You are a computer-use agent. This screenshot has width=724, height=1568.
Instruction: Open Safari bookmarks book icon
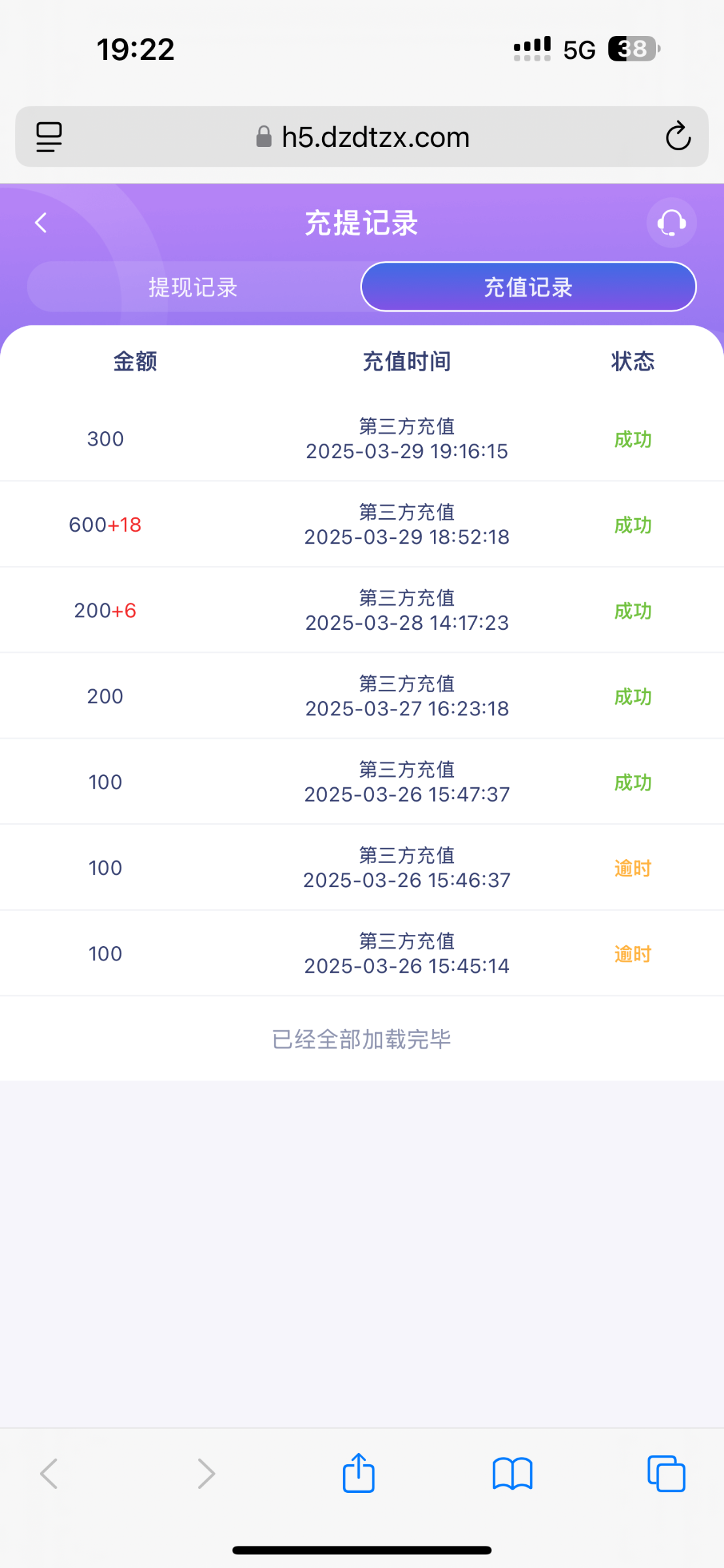pos(512,1473)
